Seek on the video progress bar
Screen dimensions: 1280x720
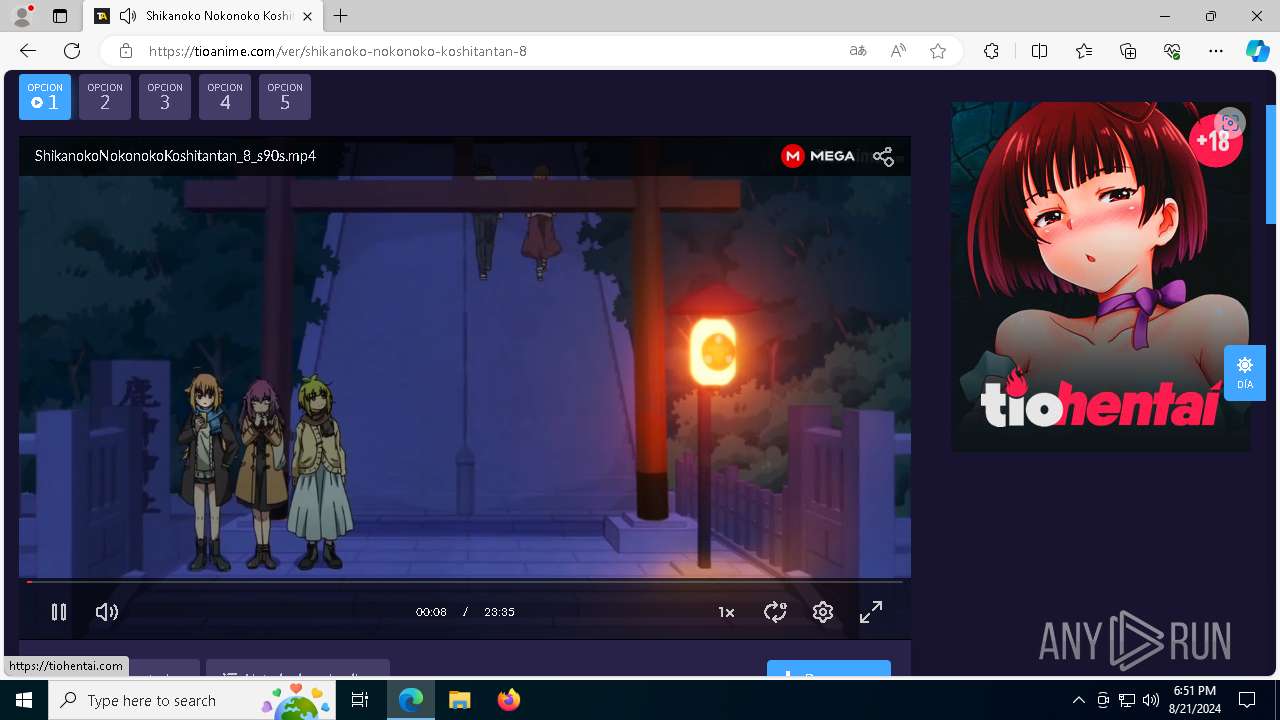465,581
